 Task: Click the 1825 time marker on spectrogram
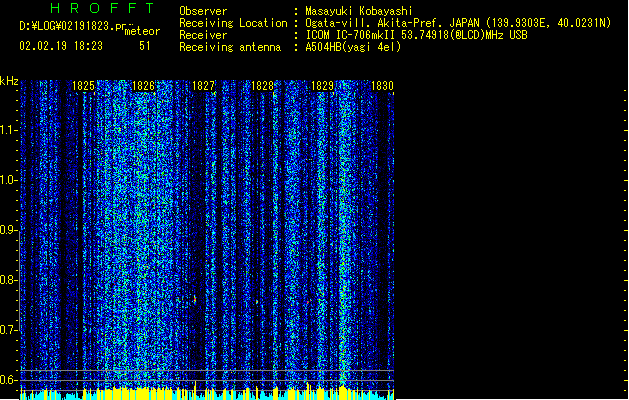click(83, 86)
